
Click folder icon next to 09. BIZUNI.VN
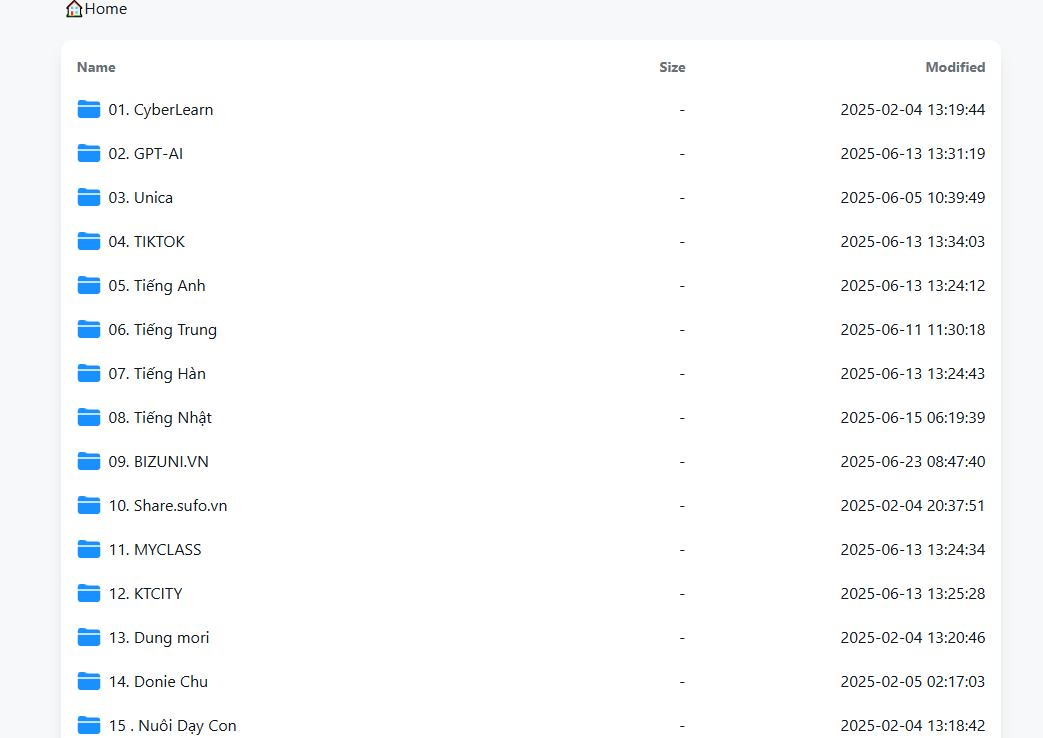click(89, 461)
